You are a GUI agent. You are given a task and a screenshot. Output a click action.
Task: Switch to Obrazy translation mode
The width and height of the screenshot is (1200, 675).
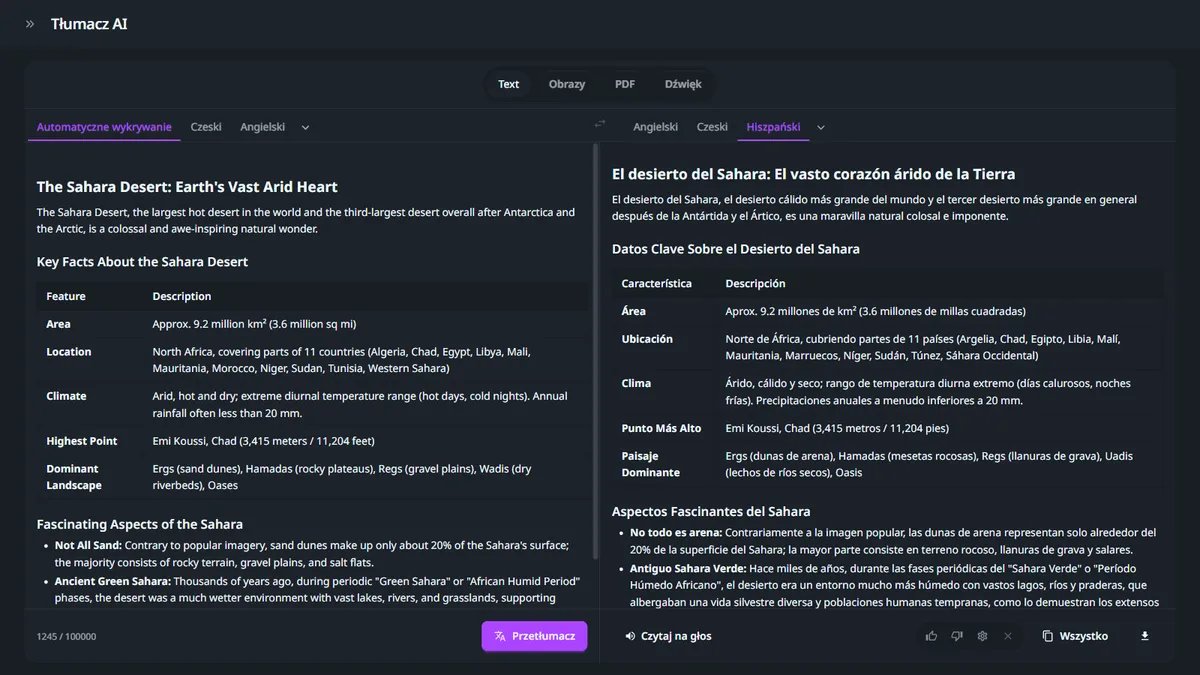coord(567,84)
